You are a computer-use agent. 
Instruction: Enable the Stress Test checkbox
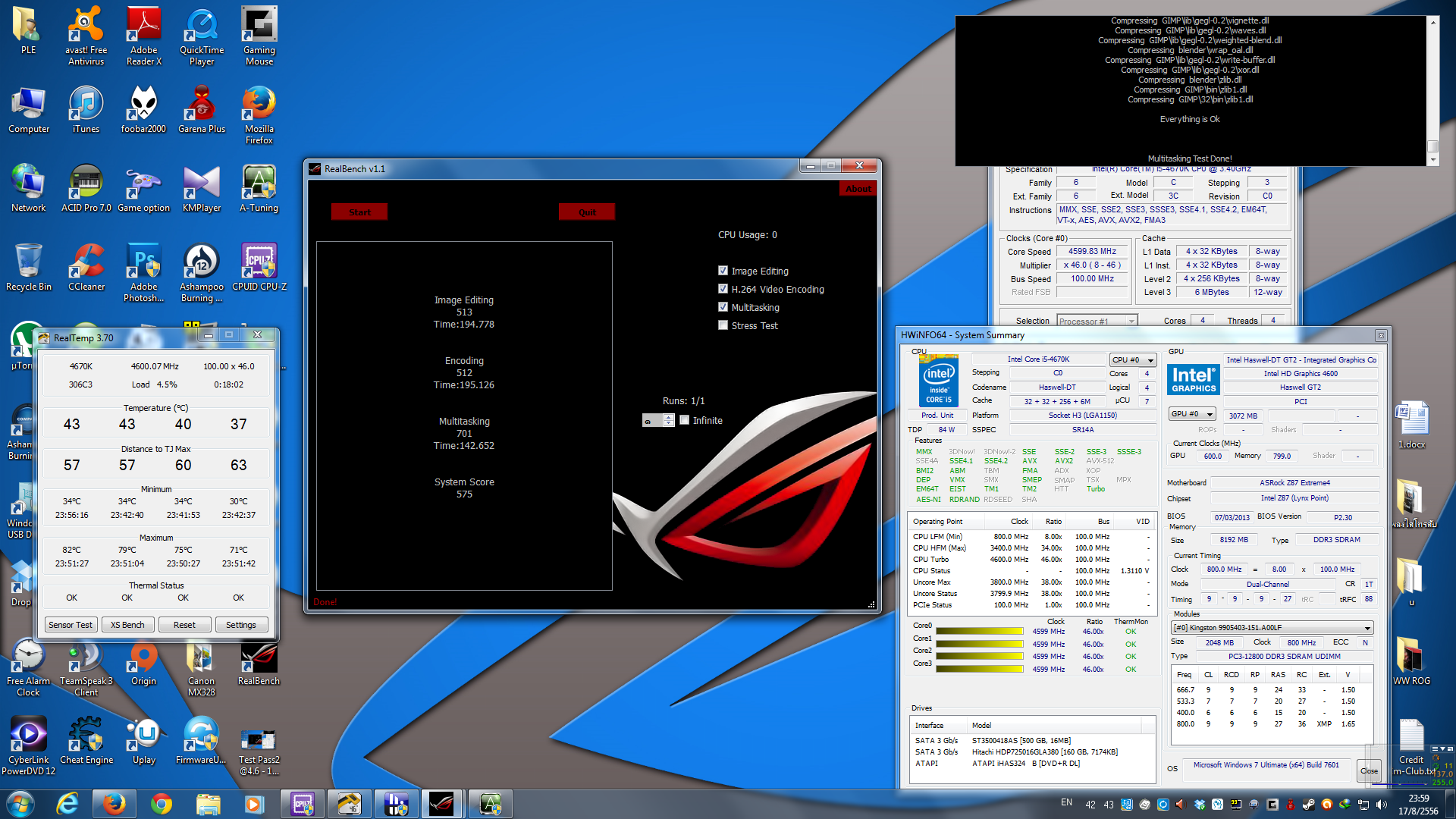723,325
